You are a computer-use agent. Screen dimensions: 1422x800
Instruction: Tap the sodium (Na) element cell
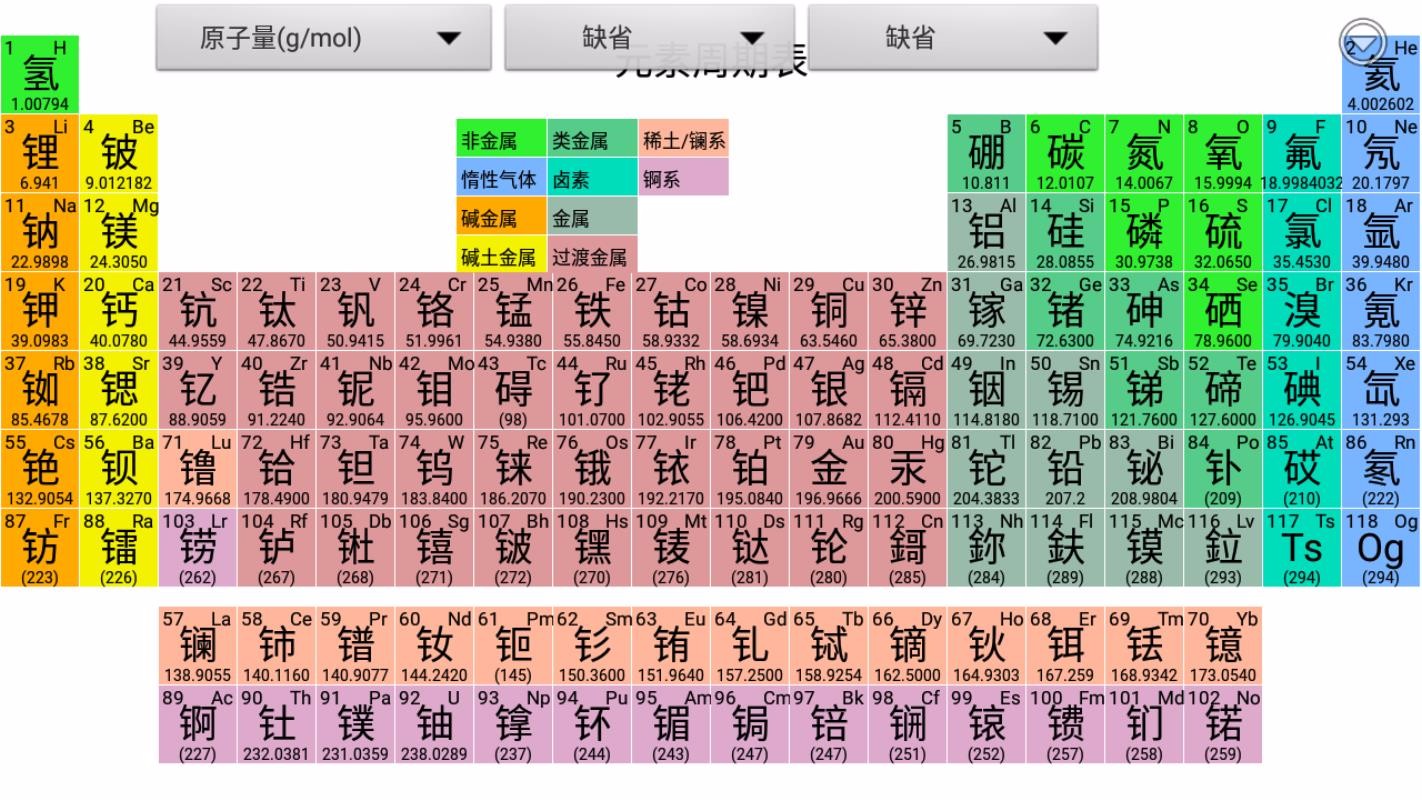(40, 232)
